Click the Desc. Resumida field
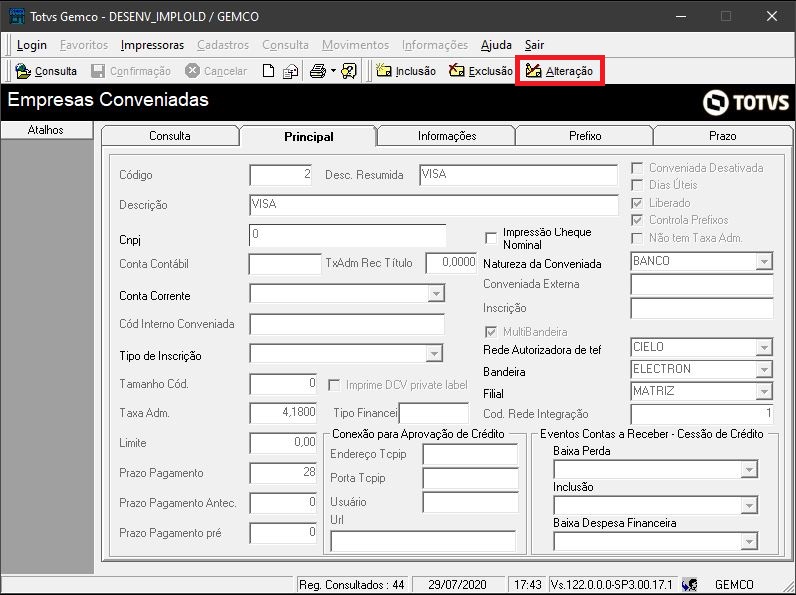This screenshot has width=796, height=595. pos(519,175)
